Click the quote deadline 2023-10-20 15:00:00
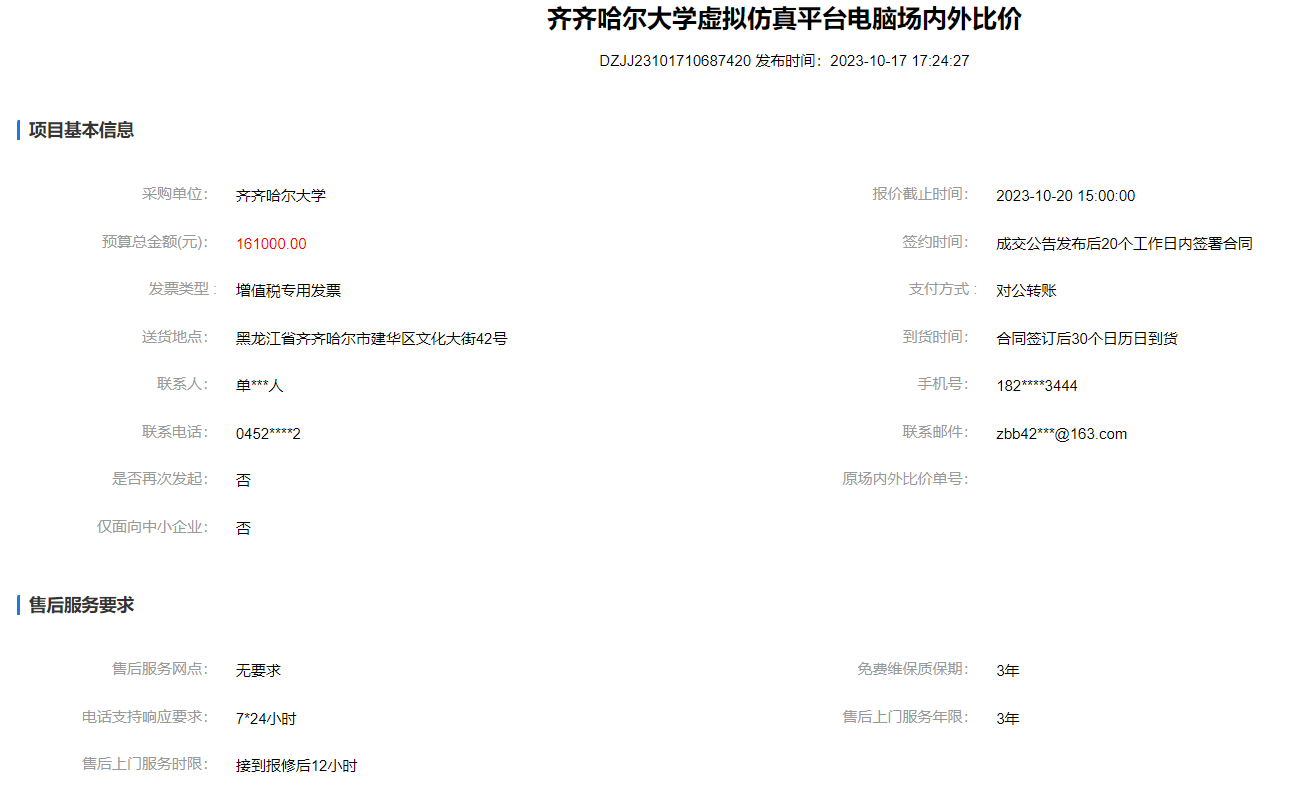 tap(1065, 196)
